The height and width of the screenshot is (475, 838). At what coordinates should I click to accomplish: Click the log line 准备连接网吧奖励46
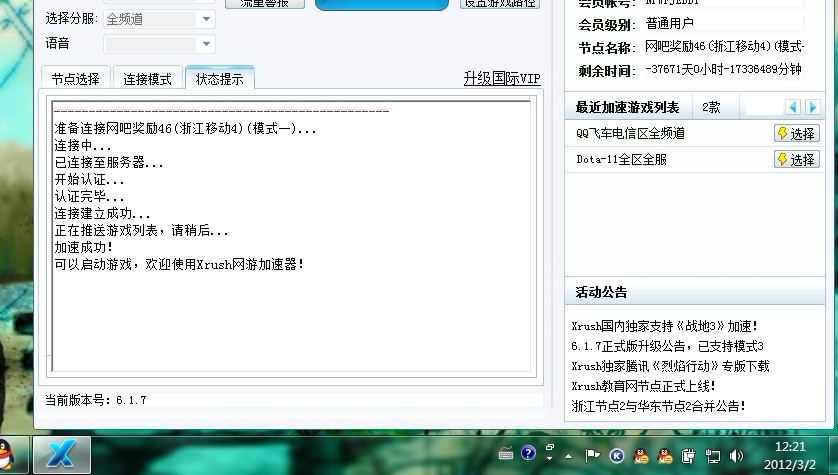(x=185, y=128)
